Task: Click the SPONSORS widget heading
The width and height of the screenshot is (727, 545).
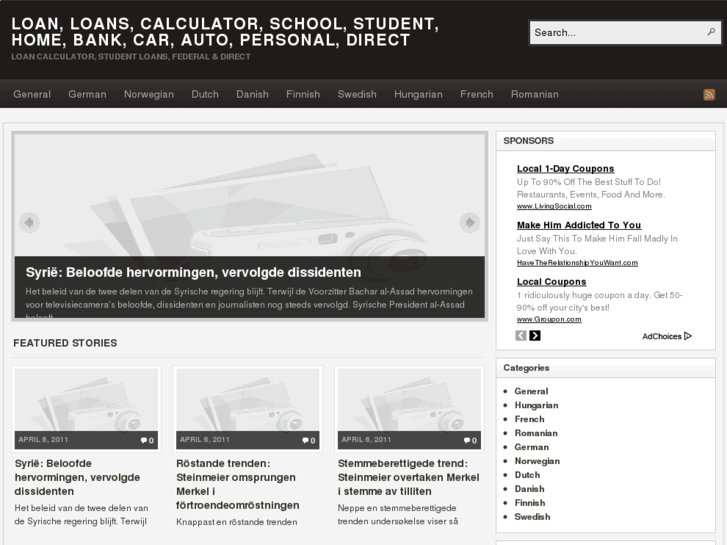Action: coord(529,141)
